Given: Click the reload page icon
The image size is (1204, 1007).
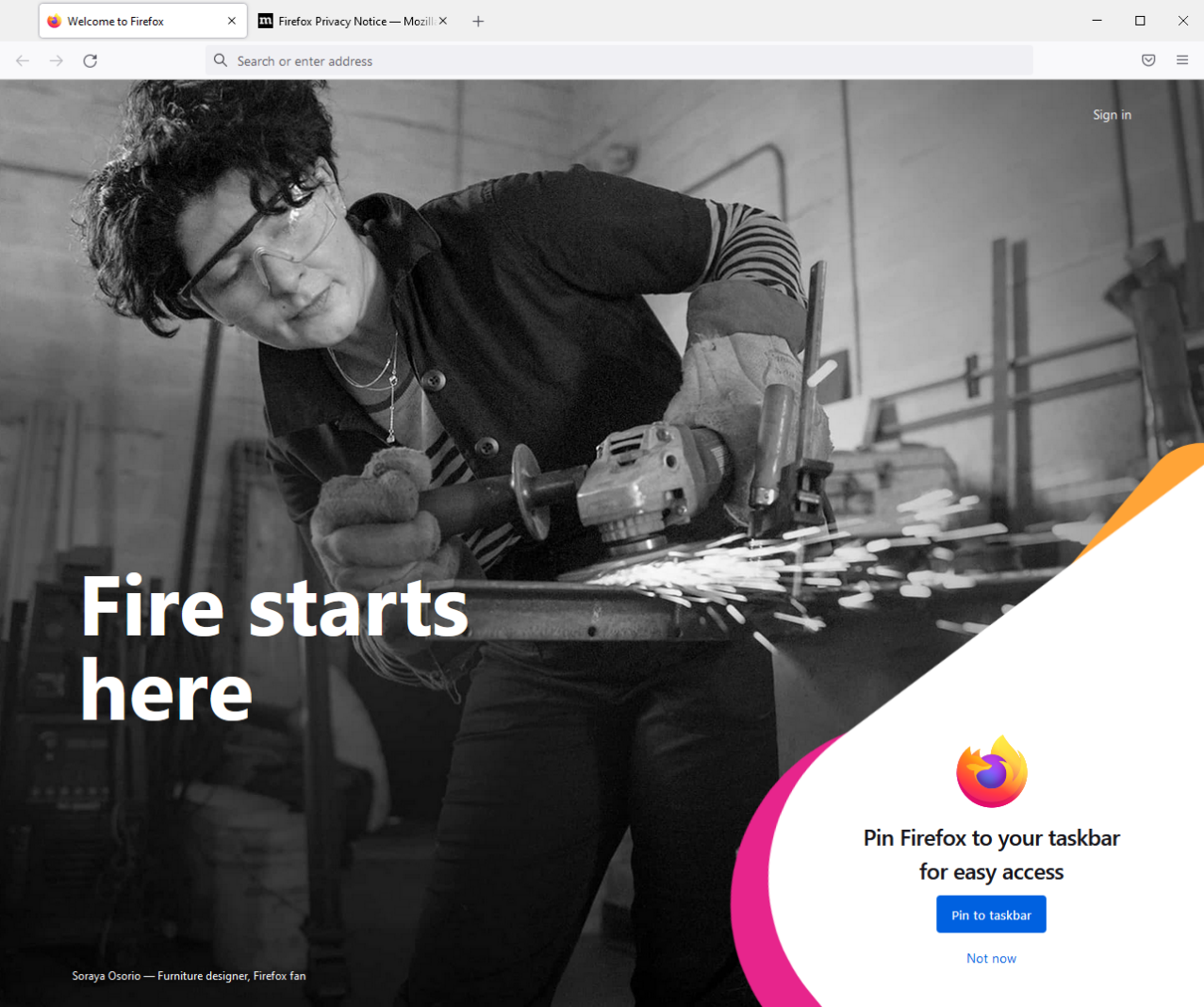Looking at the screenshot, I should (x=90, y=60).
